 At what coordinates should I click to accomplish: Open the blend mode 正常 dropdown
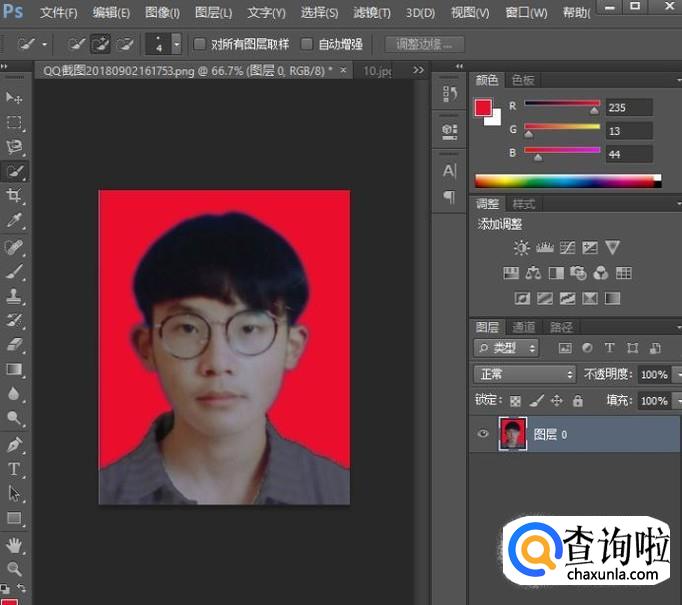pos(524,374)
